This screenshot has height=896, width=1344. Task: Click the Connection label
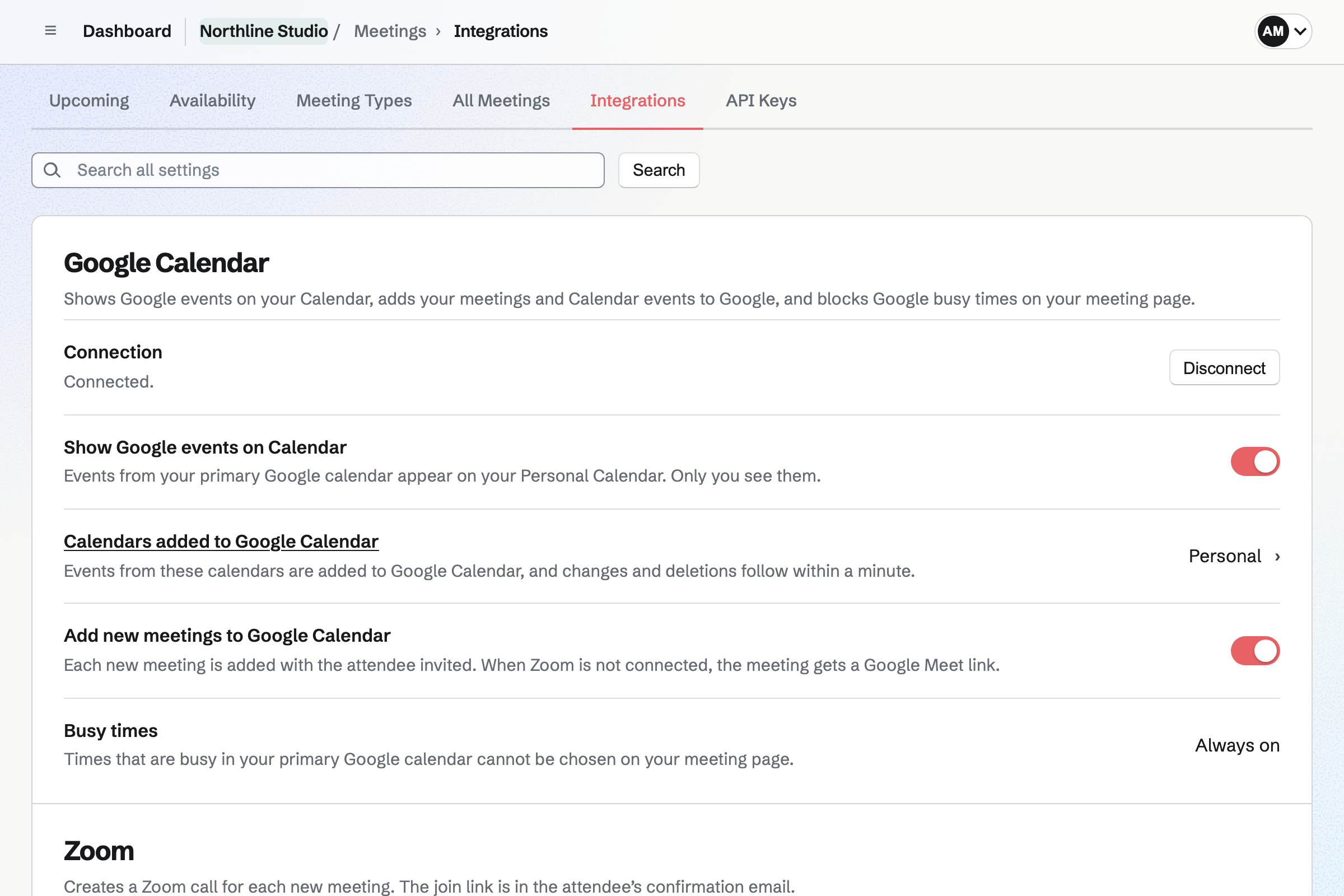(113, 352)
